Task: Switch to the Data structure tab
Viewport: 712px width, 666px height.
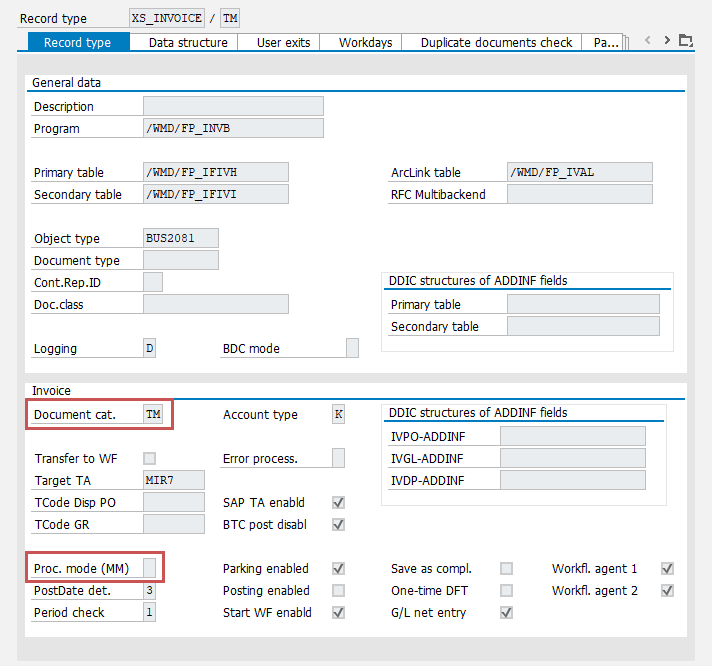Action: coord(188,43)
